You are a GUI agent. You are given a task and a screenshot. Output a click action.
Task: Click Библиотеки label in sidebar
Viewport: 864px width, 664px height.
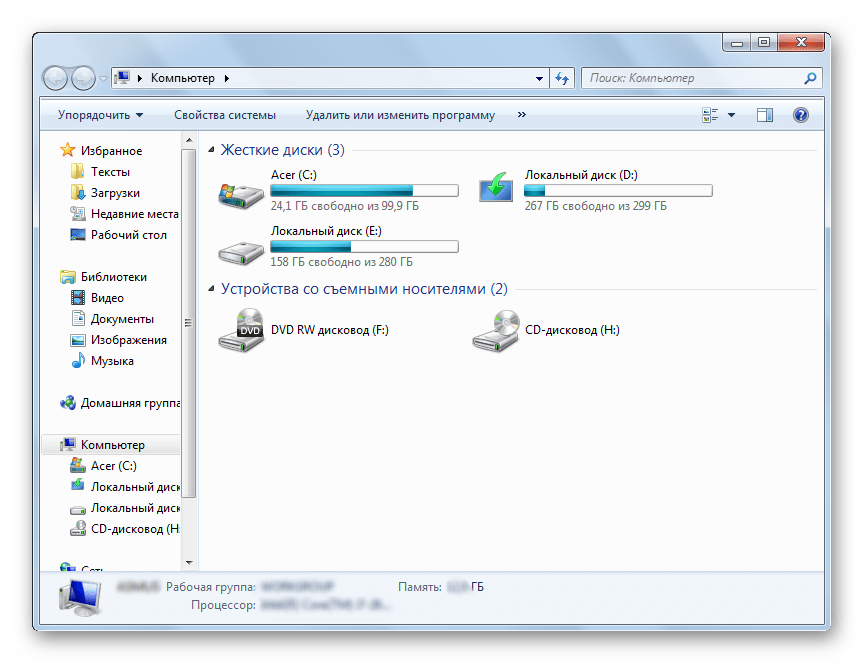coord(114,277)
